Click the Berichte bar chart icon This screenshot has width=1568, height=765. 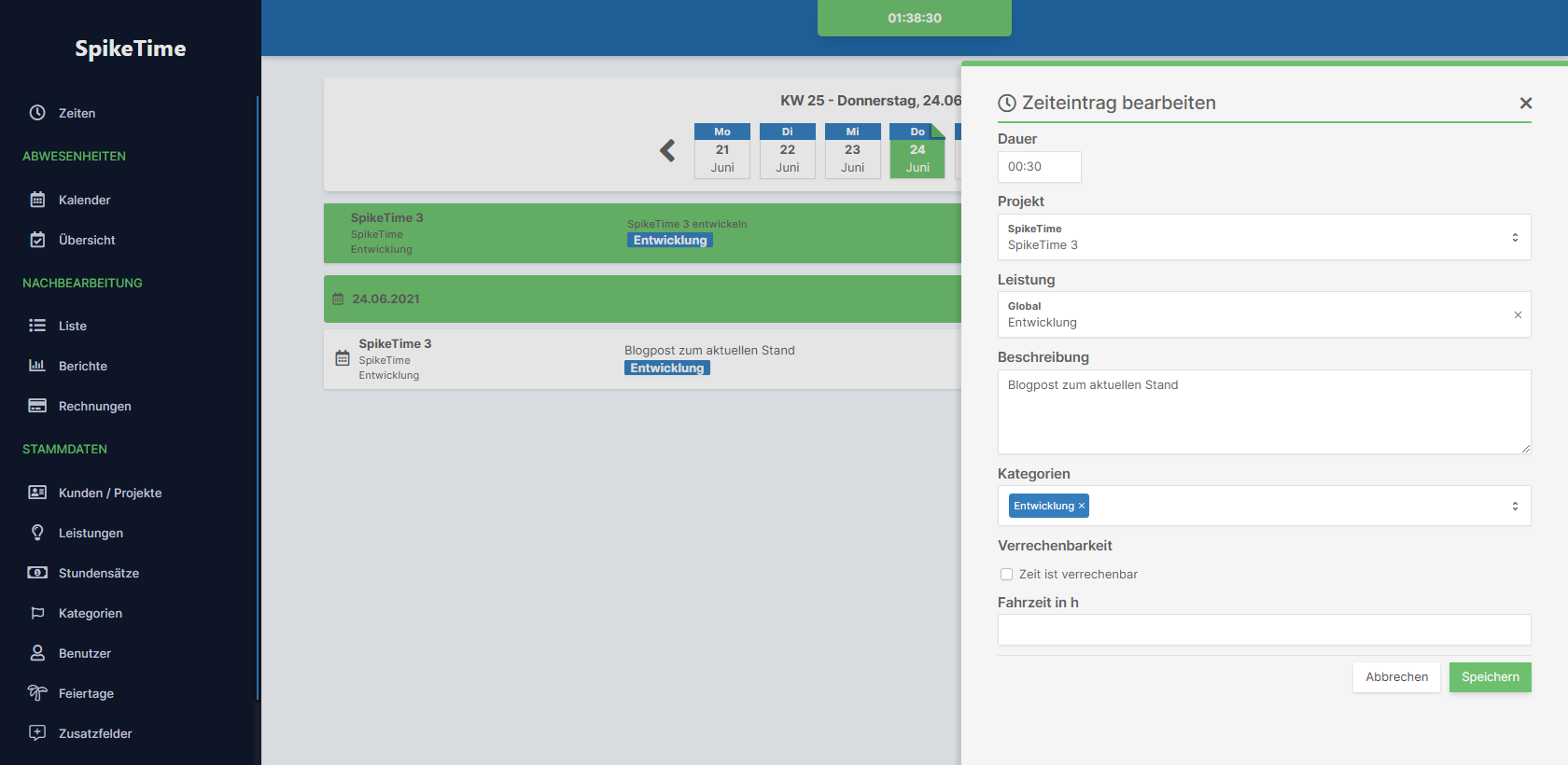[37, 366]
